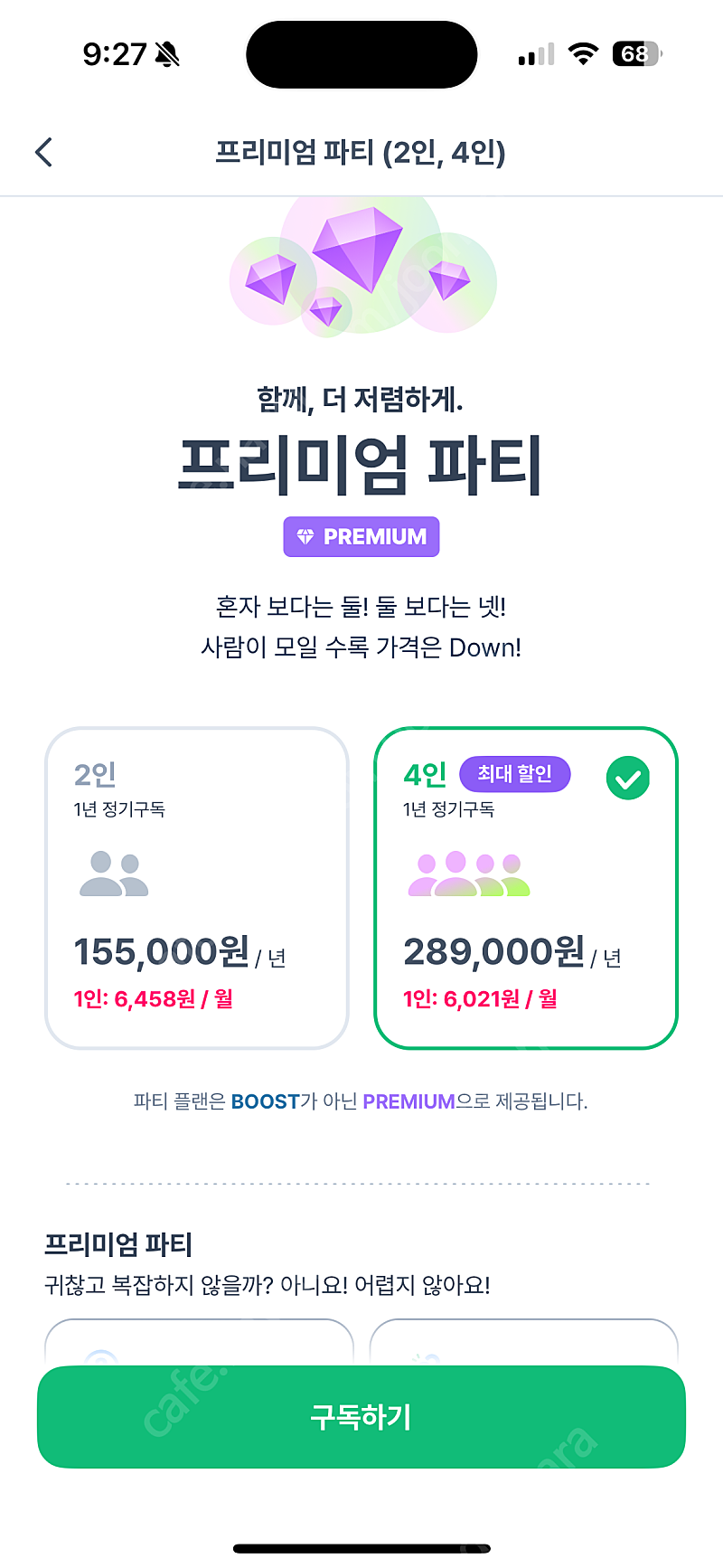Tap the battery indicator showing 68
The height and width of the screenshot is (1568, 723).
coord(637,54)
